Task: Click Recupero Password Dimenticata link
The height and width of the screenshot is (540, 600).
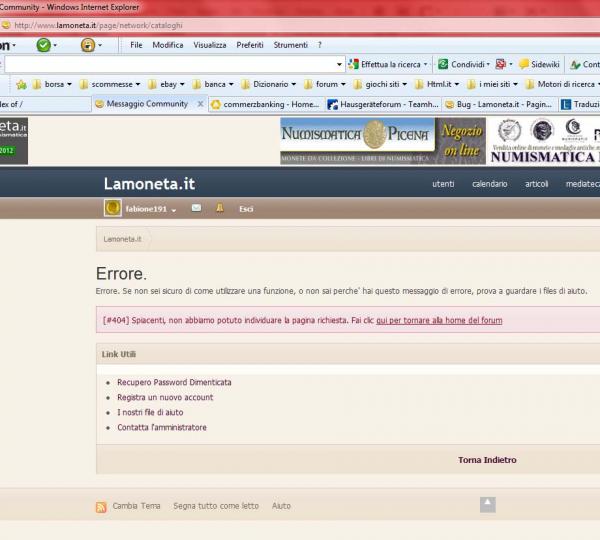Action: [174, 382]
